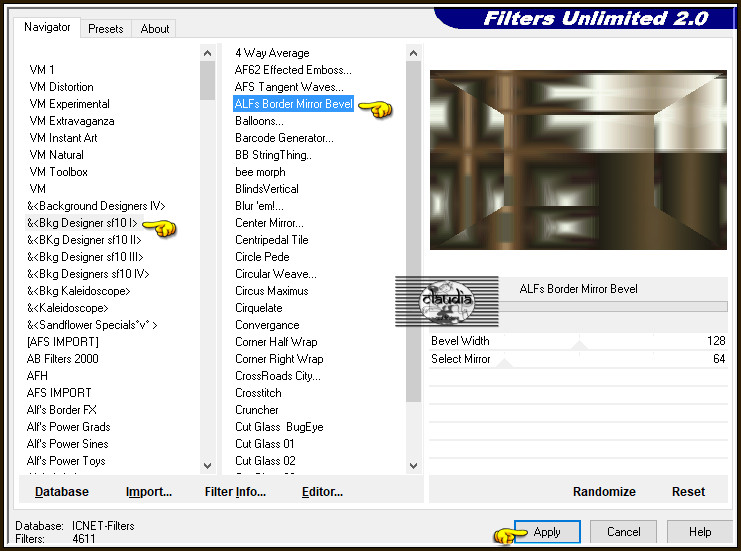This screenshot has width=741, height=551.
Task: Select AF62 Effected Emboss... filter
Action: coord(293,70)
